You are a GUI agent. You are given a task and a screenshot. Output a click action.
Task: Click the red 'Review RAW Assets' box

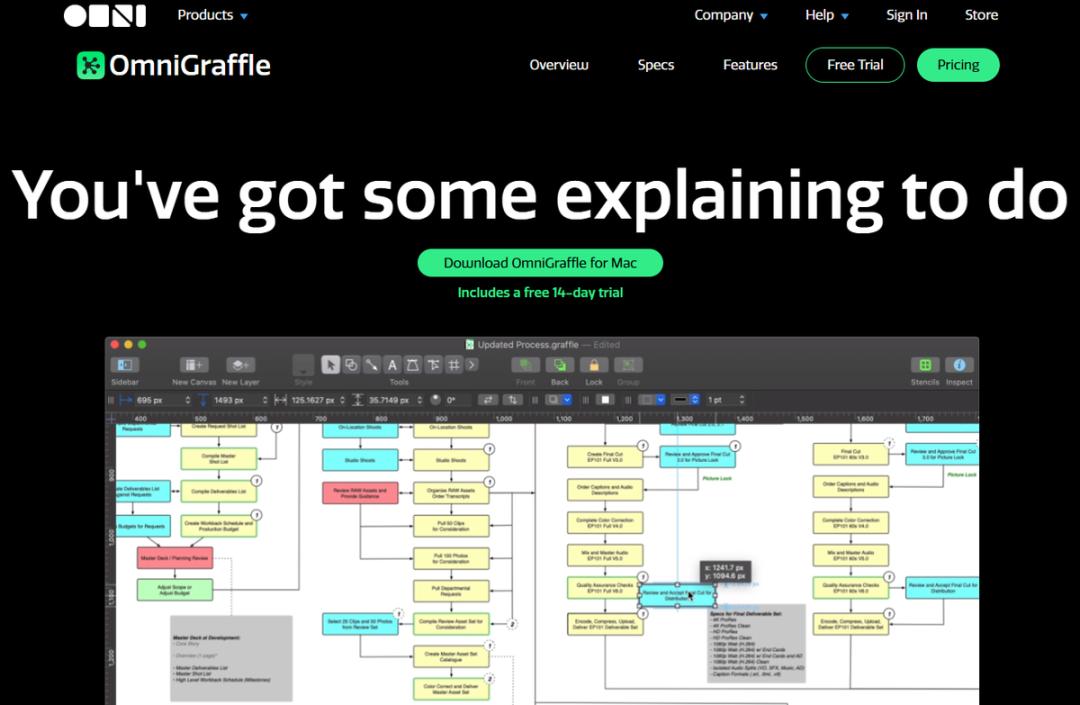(x=360, y=492)
